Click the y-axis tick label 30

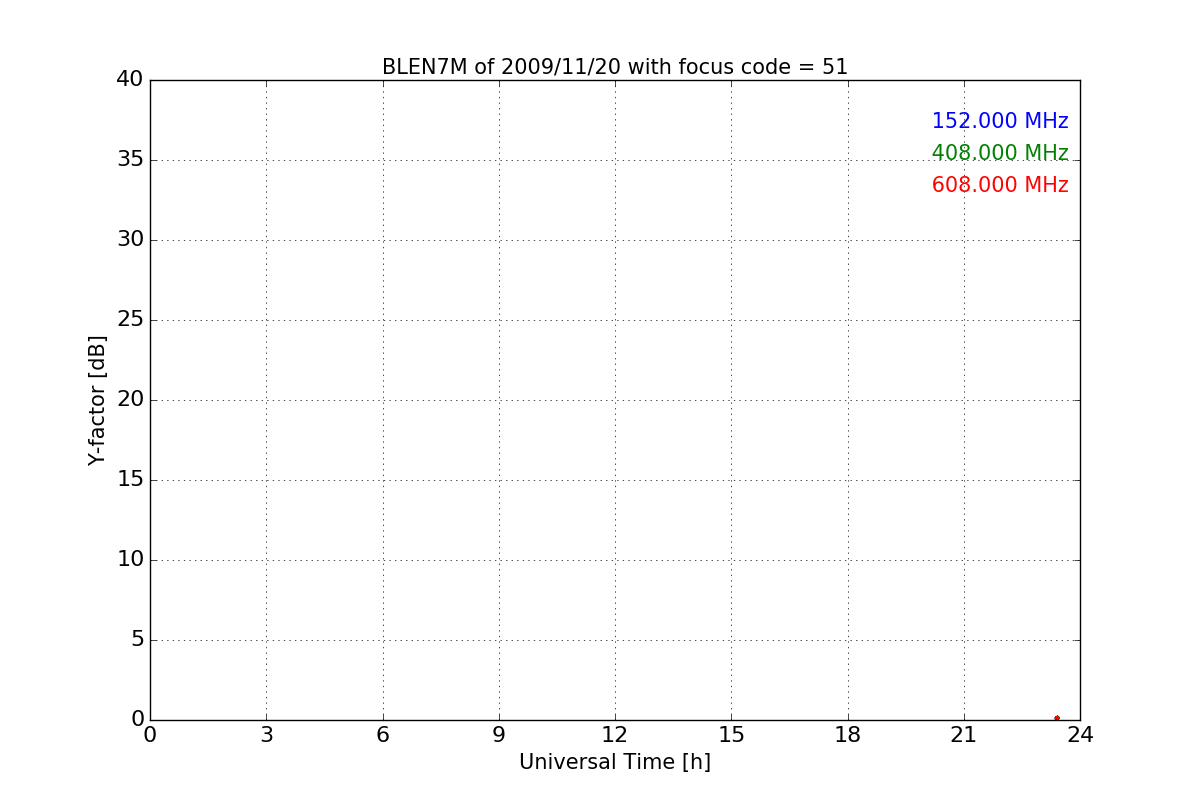click(130, 239)
